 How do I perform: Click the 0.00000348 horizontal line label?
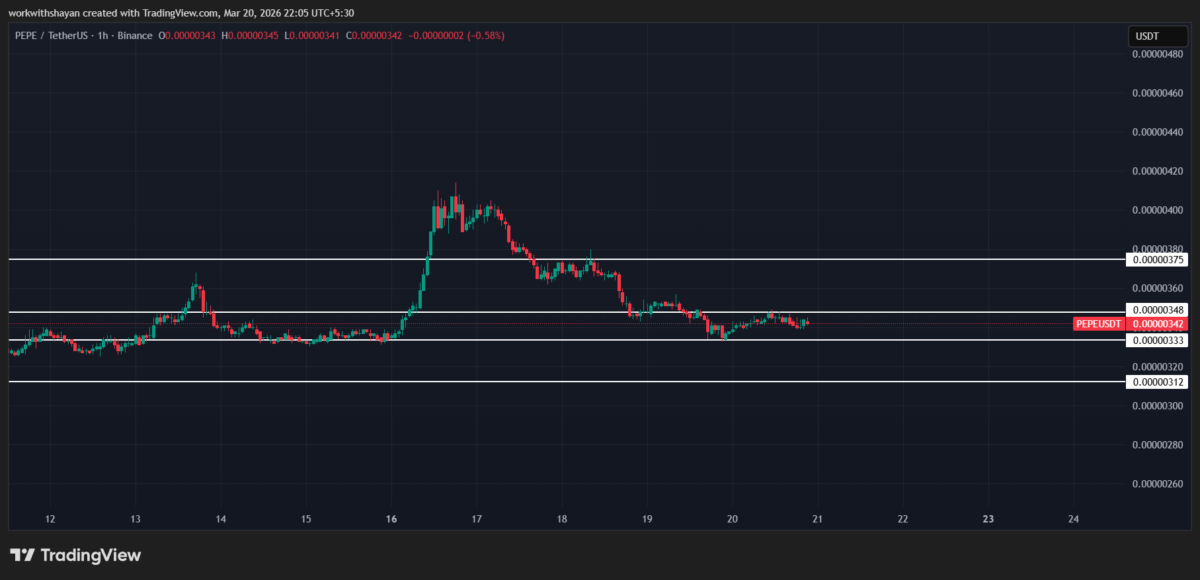click(x=1155, y=311)
